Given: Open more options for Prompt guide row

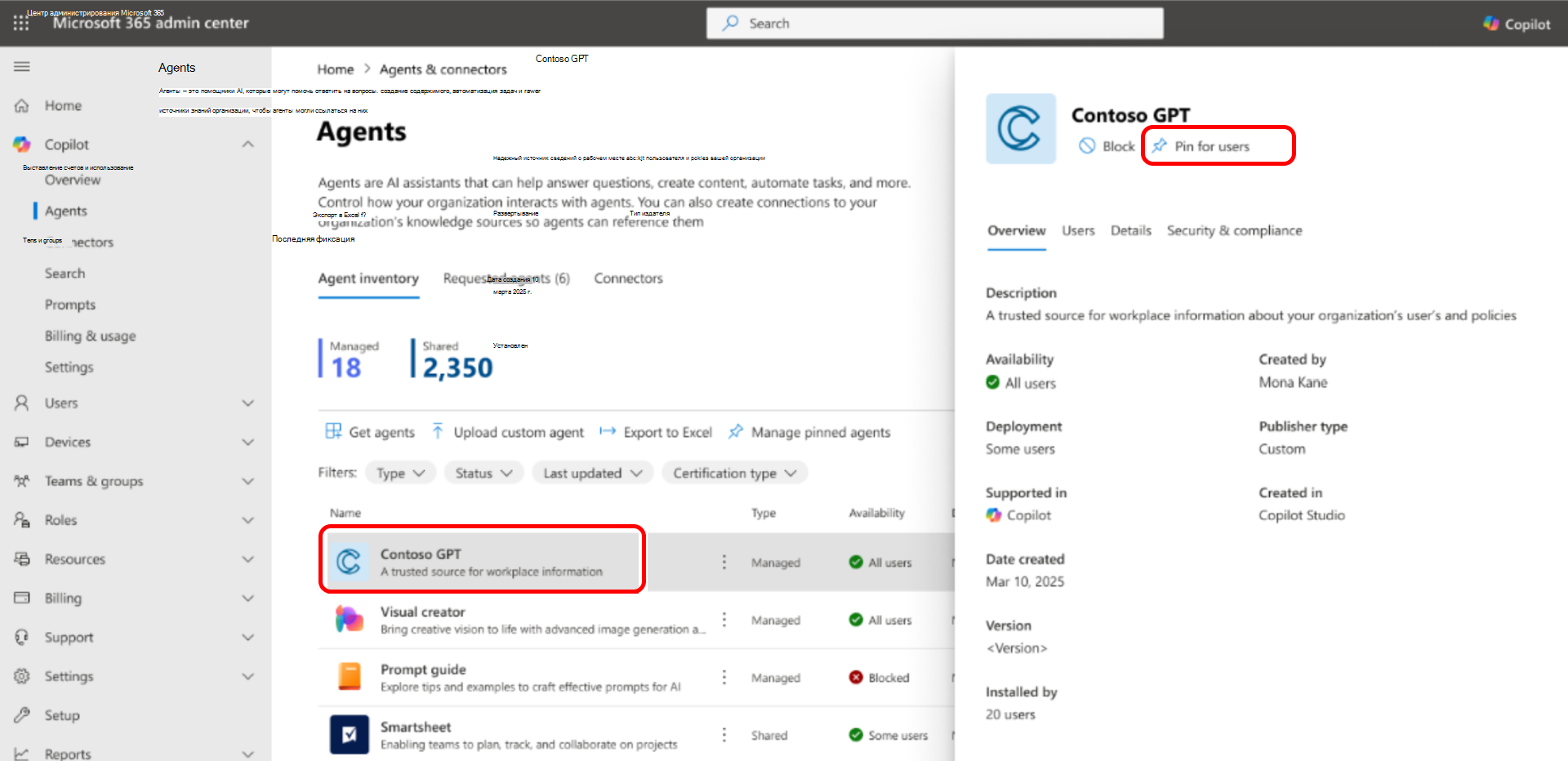Looking at the screenshot, I should [724, 677].
